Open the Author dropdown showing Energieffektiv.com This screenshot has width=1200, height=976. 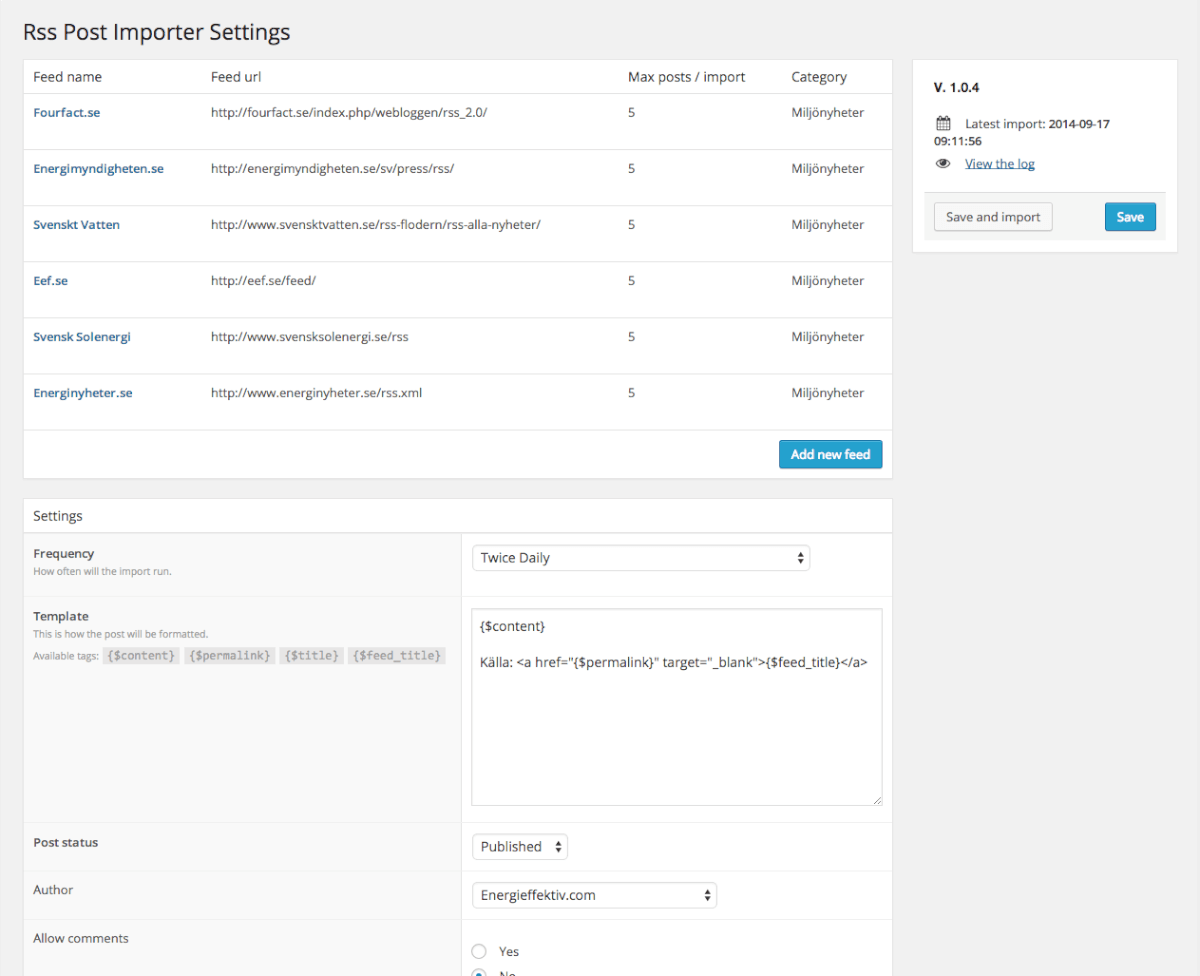point(594,895)
